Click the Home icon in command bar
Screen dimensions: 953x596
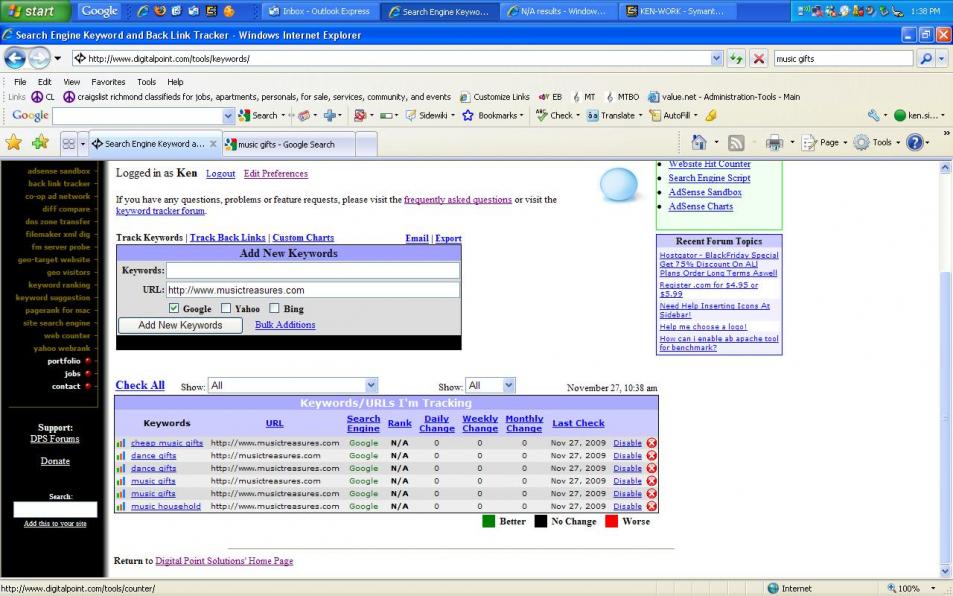[699, 143]
